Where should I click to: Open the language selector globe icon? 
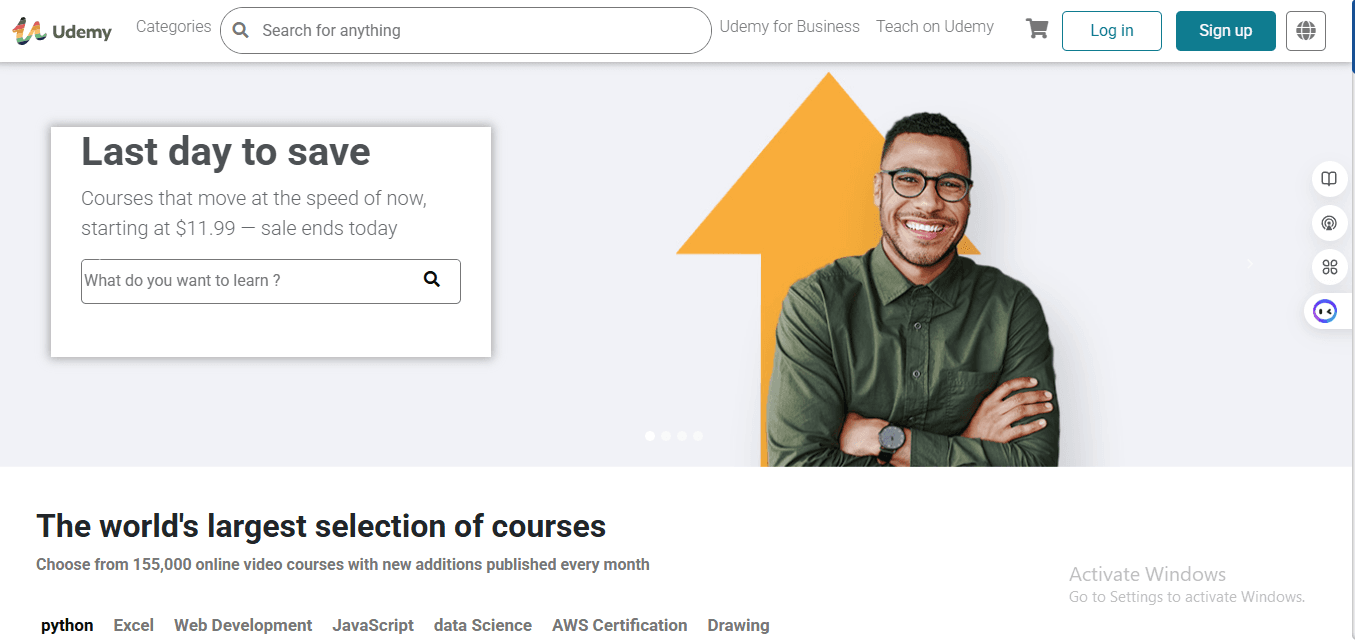[1306, 30]
